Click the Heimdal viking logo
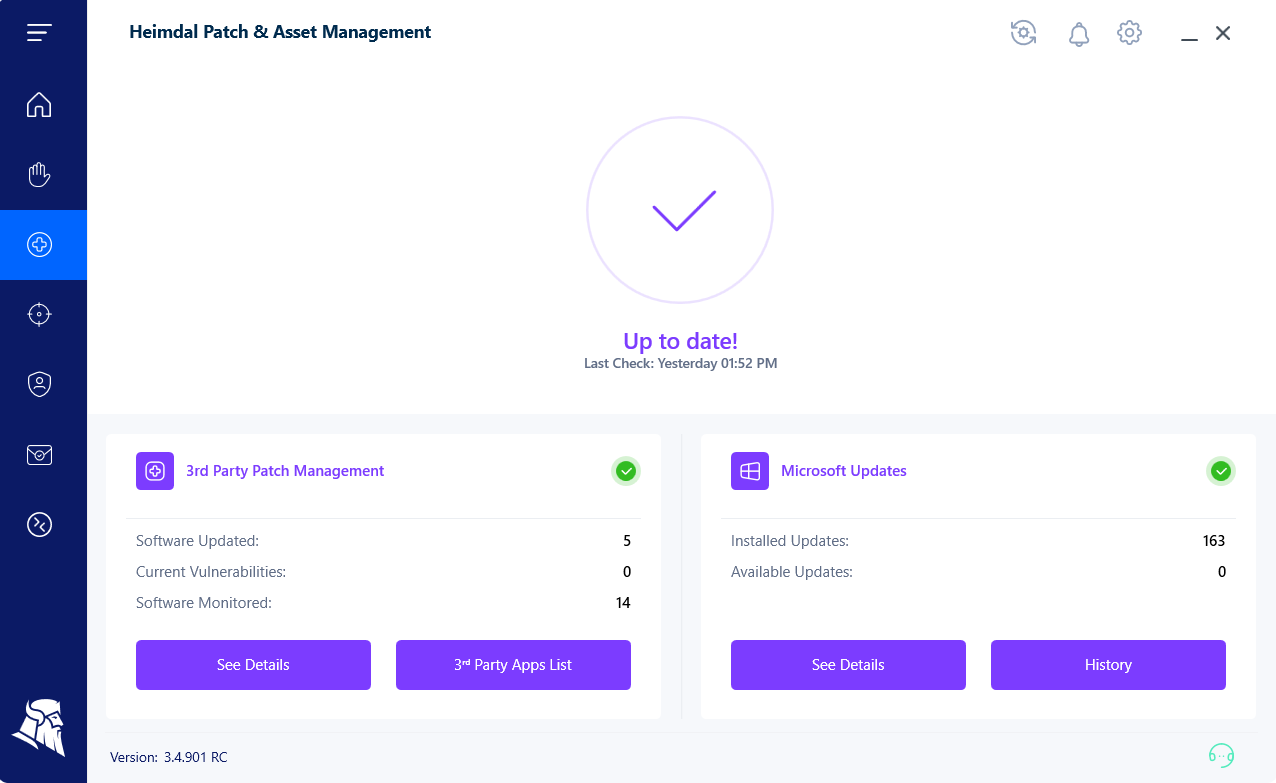Image resolution: width=1276 pixels, height=783 pixels. [x=39, y=727]
